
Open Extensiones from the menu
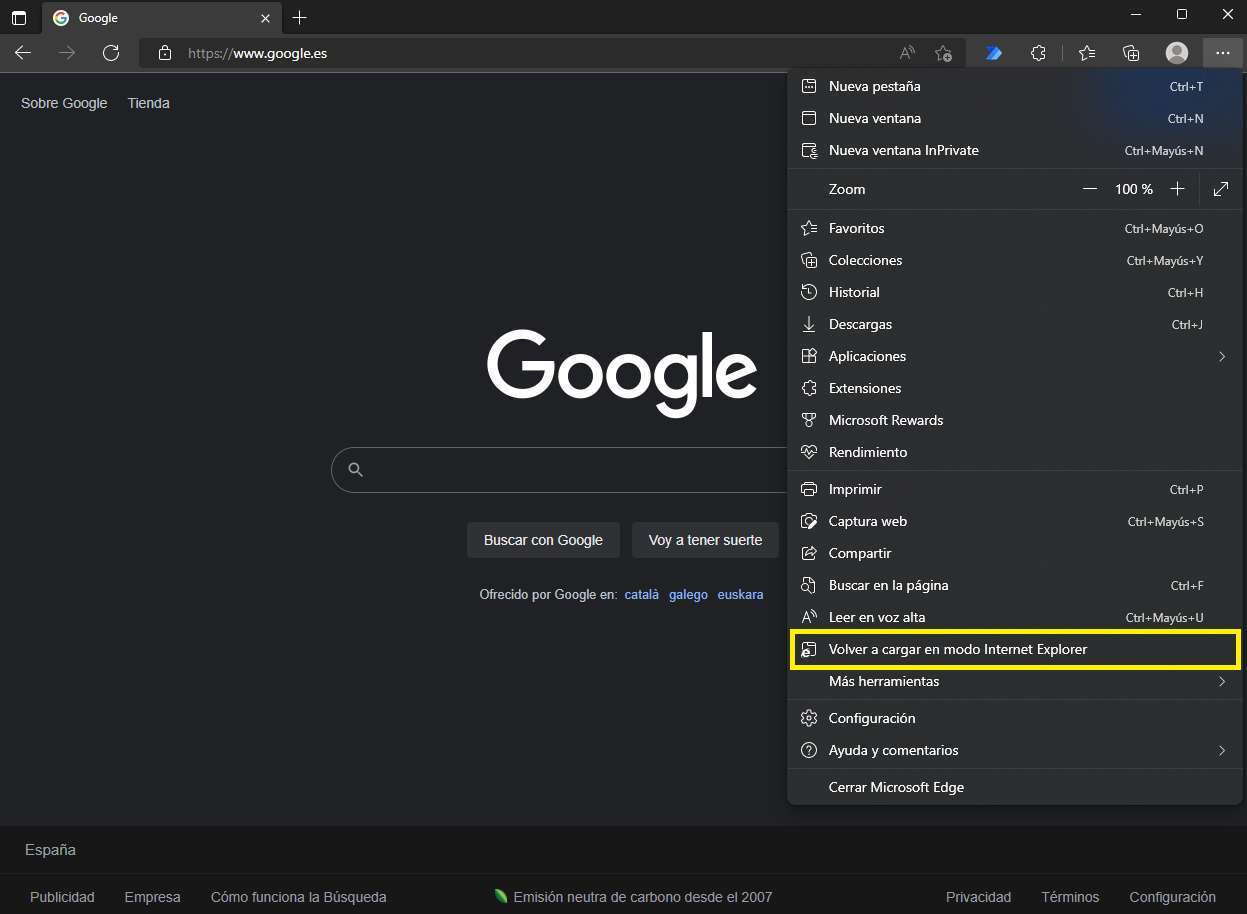point(1015,388)
